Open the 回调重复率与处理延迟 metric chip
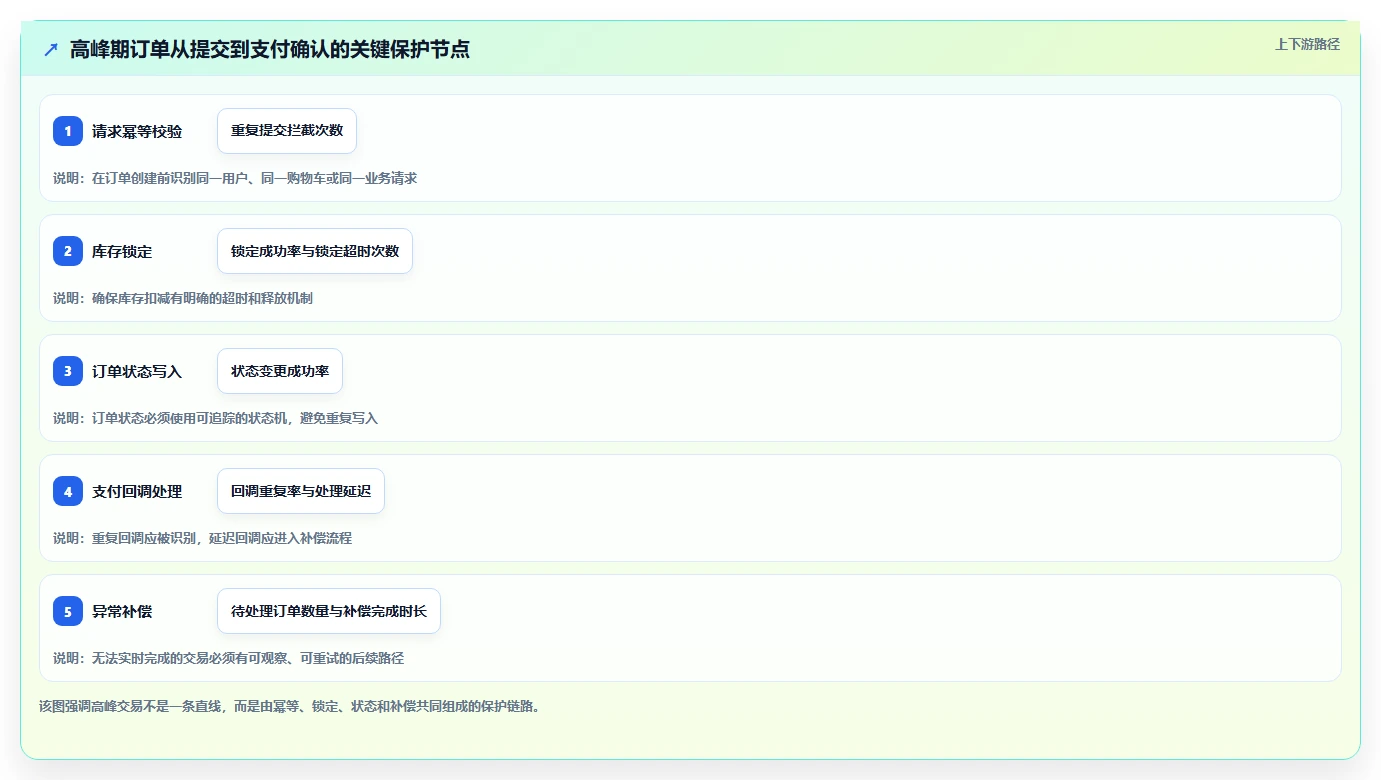Viewport: 1381px width, 780px height. pyautogui.click(x=301, y=491)
